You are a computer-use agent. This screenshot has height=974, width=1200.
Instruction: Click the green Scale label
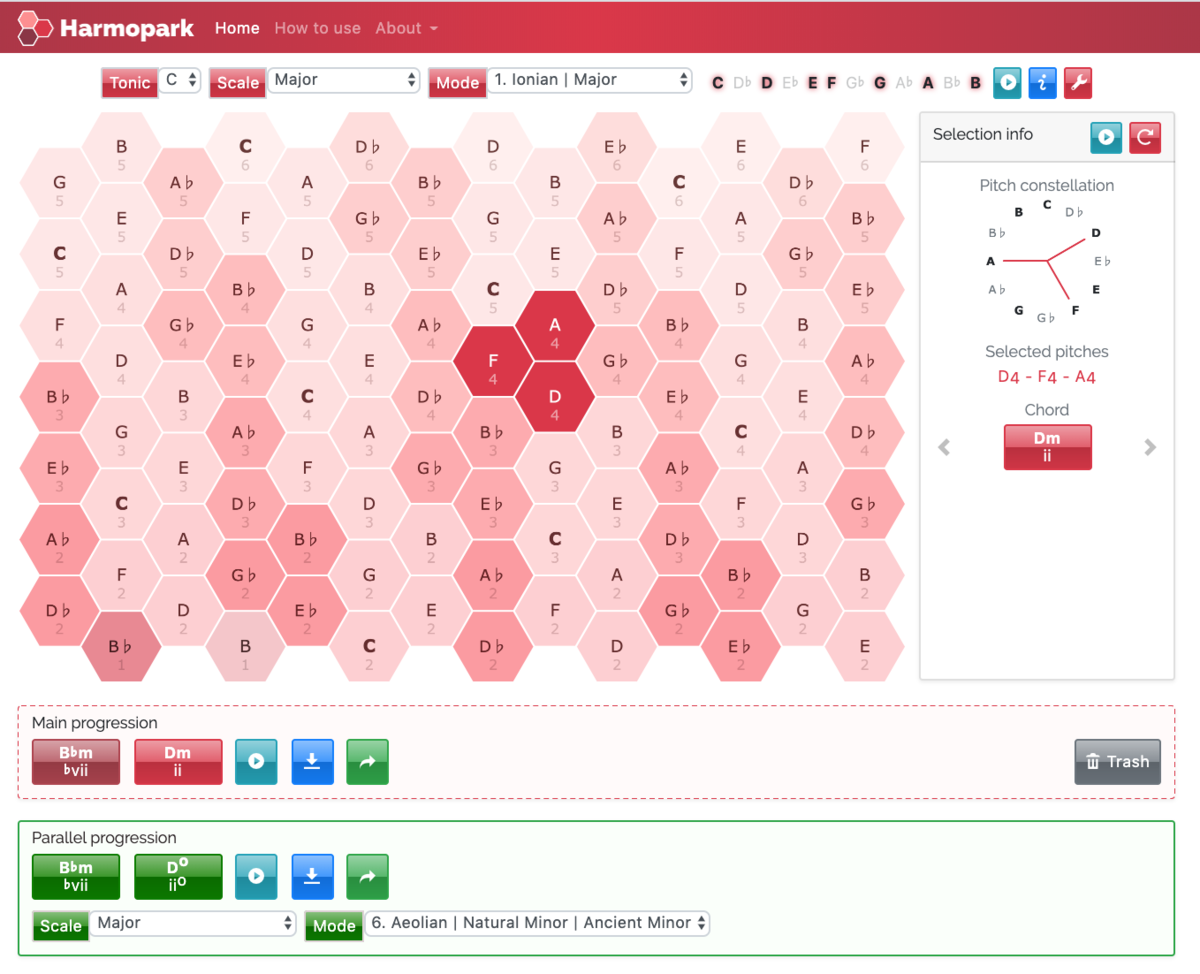click(60, 926)
